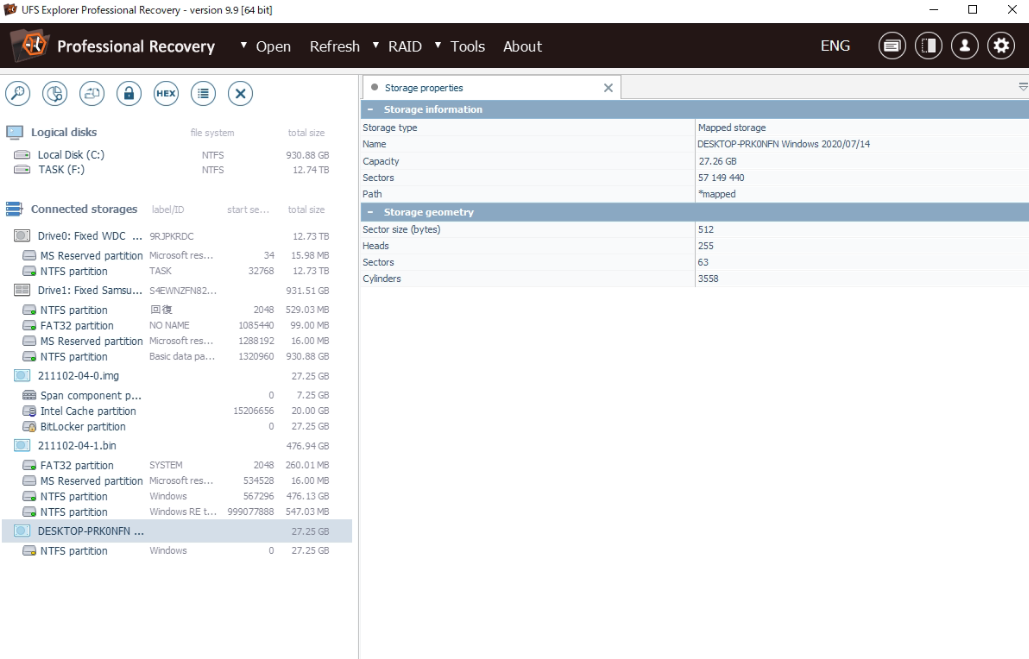Click the Logical disks monitor icon
Image resolution: width=1029 pixels, height=659 pixels.
click(14, 133)
